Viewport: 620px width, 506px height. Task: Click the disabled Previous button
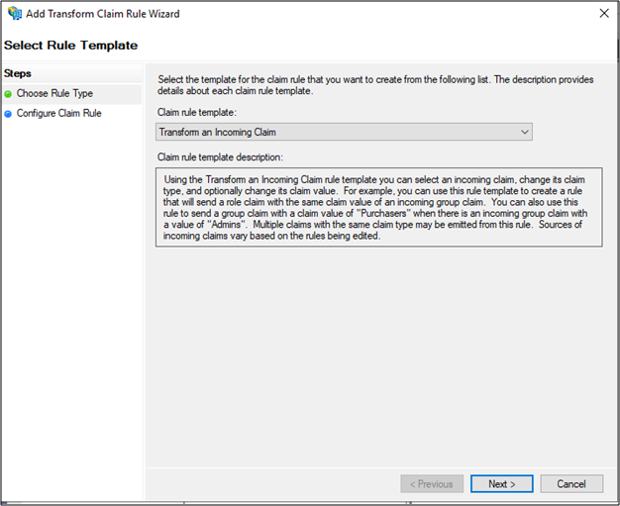click(431, 484)
